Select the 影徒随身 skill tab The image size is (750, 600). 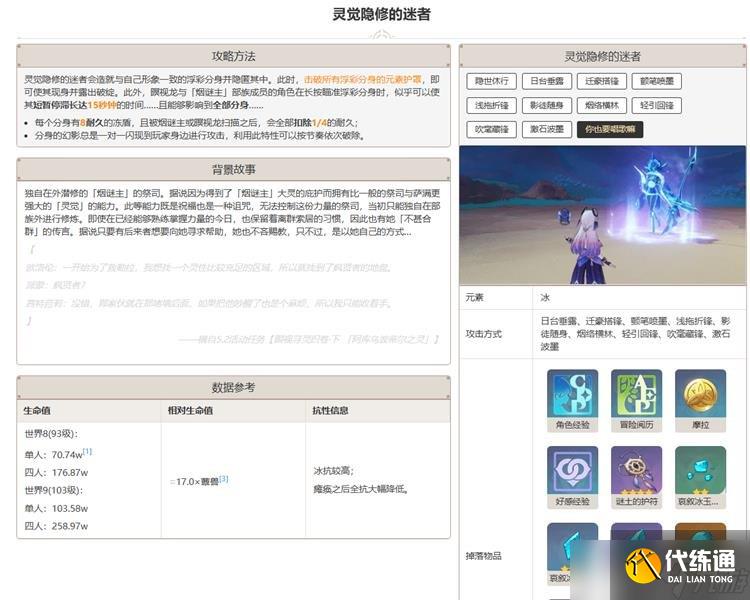click(x=547, y=105)
